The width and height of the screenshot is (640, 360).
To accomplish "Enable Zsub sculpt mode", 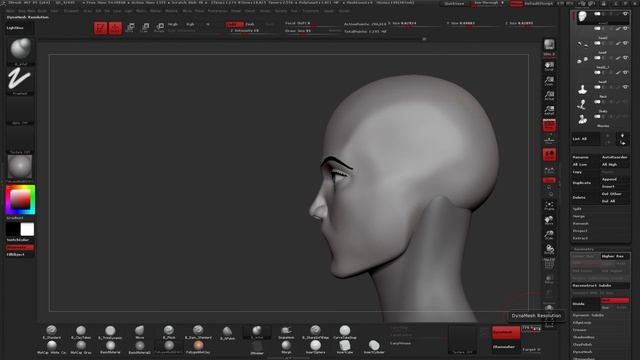I will coord(250,24).
